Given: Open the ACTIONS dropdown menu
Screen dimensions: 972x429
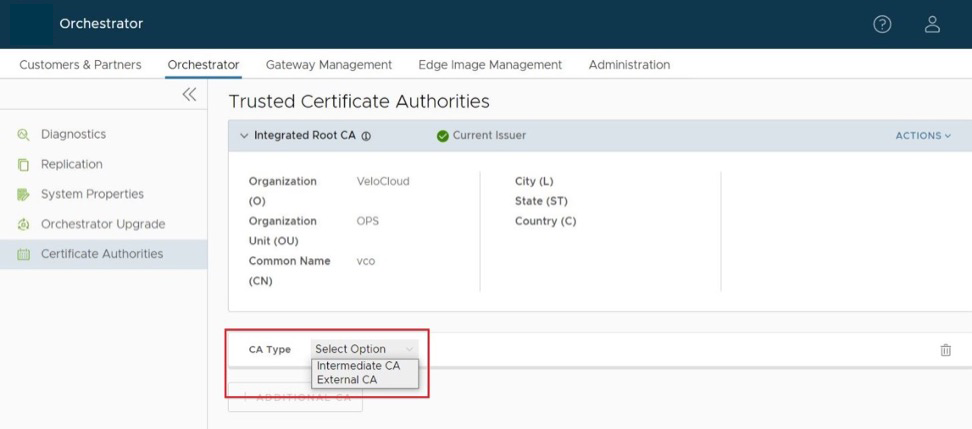Looking at the screenshot, I should [x=922, y=136].
